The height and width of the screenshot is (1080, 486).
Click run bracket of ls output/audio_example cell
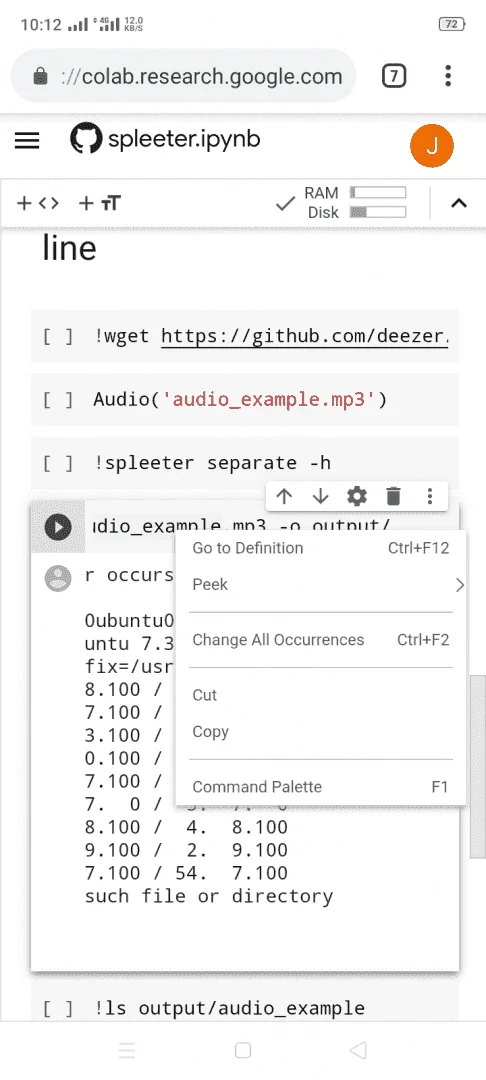click(58, 1009)
